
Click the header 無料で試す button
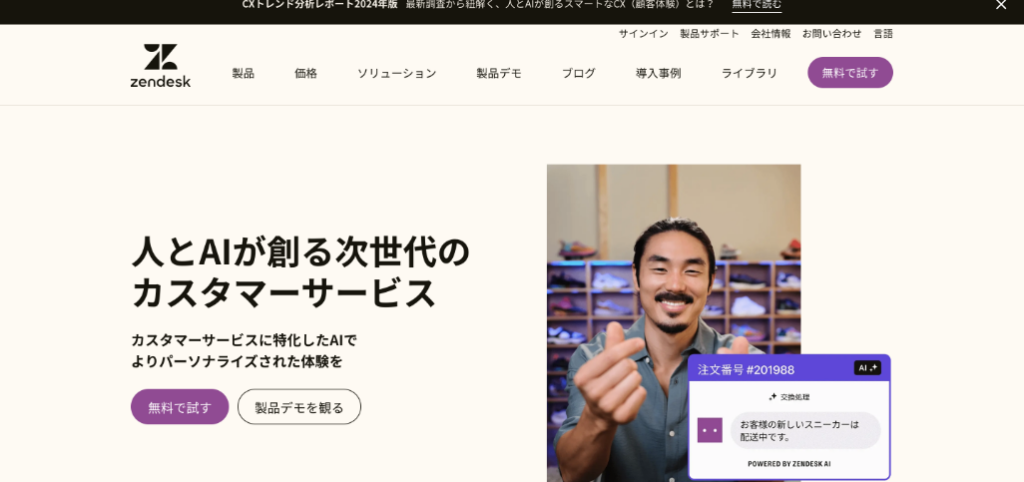pos(850,72)
